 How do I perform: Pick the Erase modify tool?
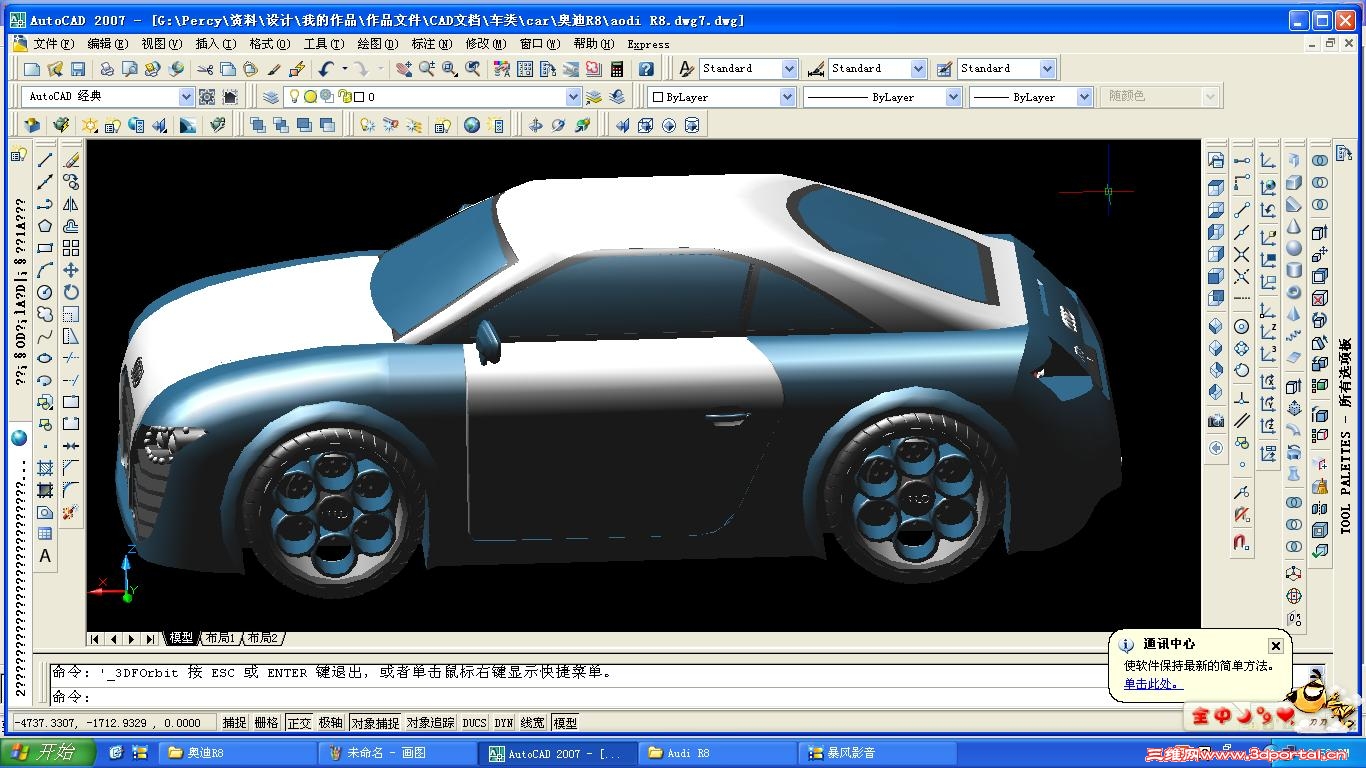coord(71,160)
